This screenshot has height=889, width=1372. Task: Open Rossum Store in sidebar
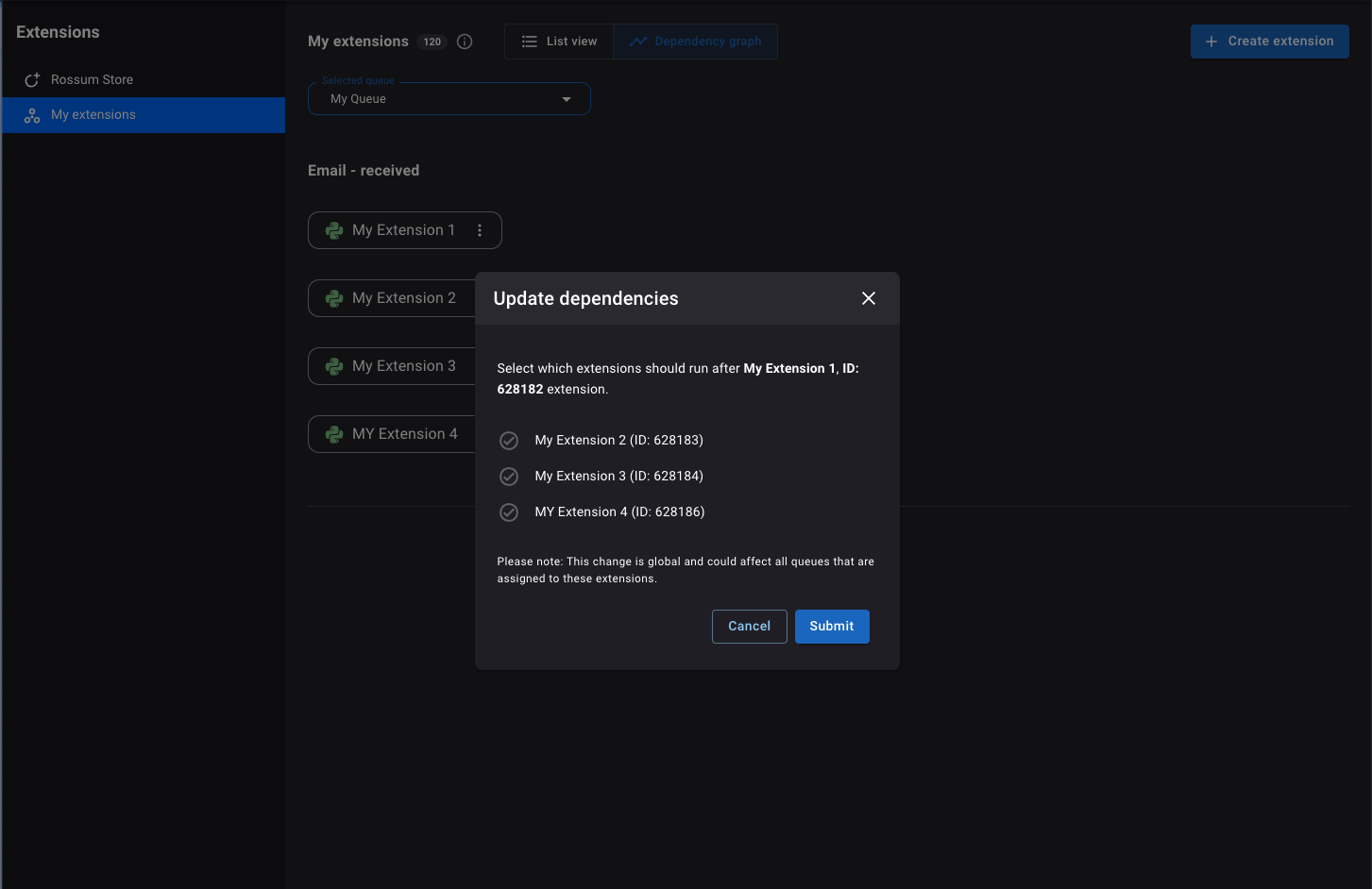(144, 80)
